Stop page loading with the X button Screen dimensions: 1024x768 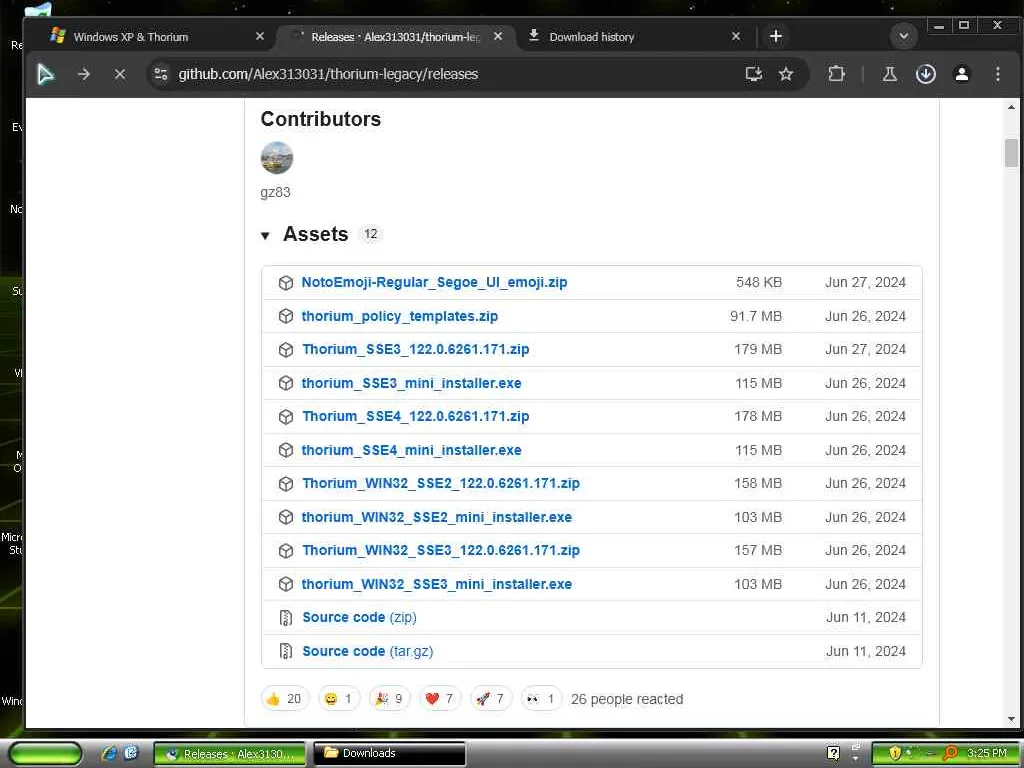(120, 74)
